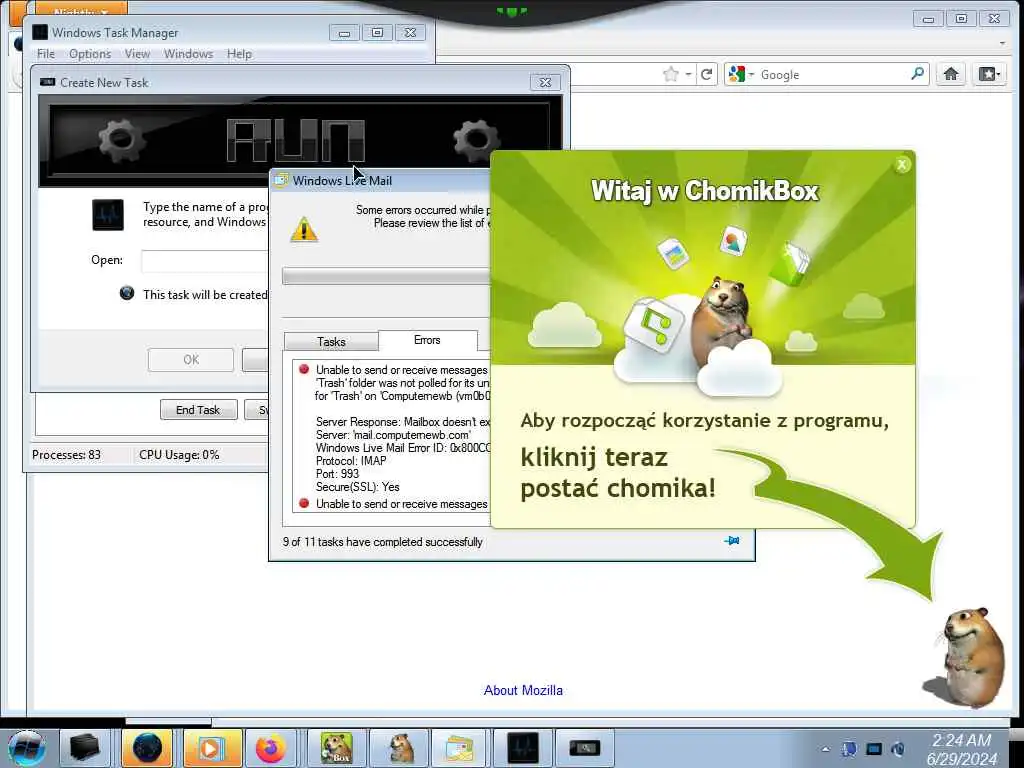Click '9 of 11 tasks' status text

383,542
